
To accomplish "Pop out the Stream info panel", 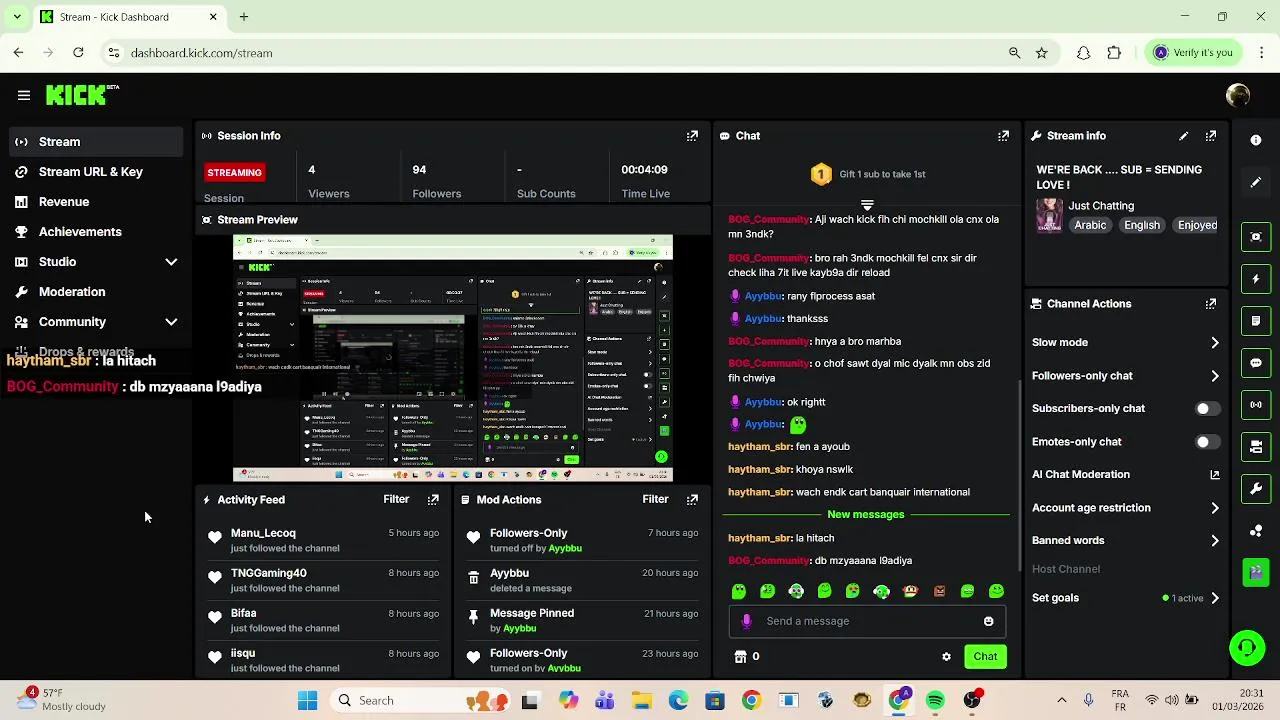I will tap(1211, 136).
